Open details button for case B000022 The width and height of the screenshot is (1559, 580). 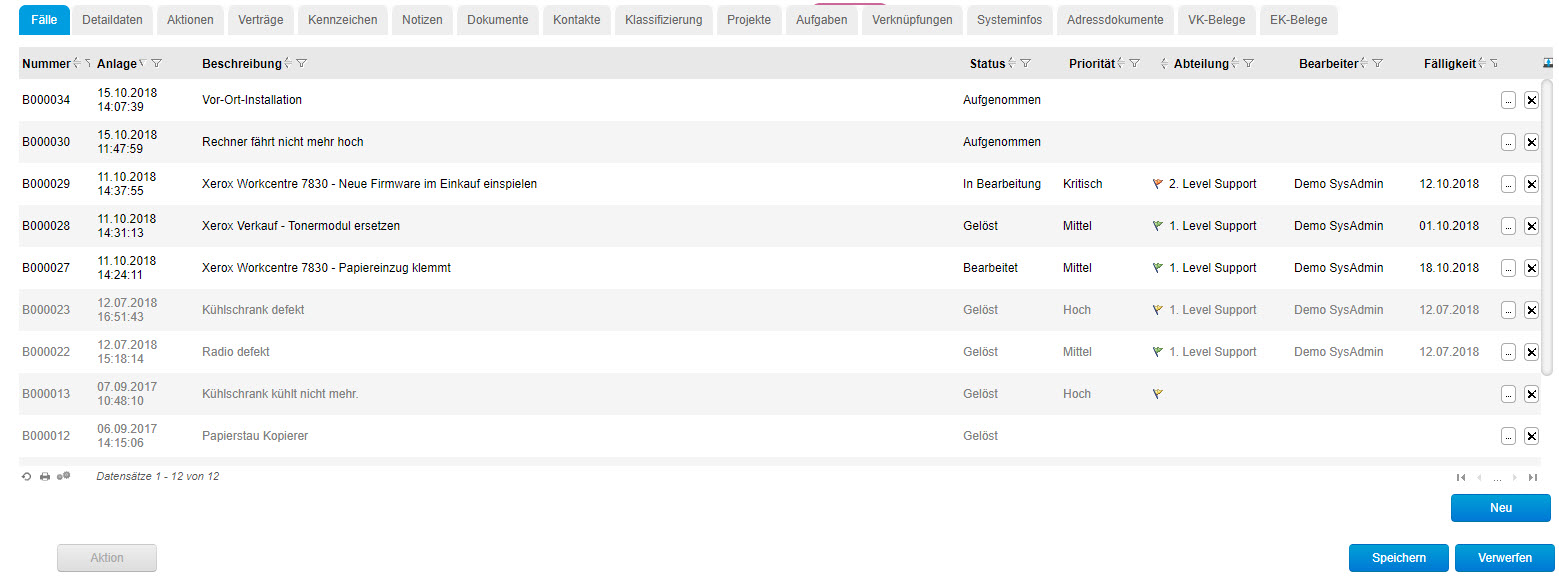(x=1508, y=352)
